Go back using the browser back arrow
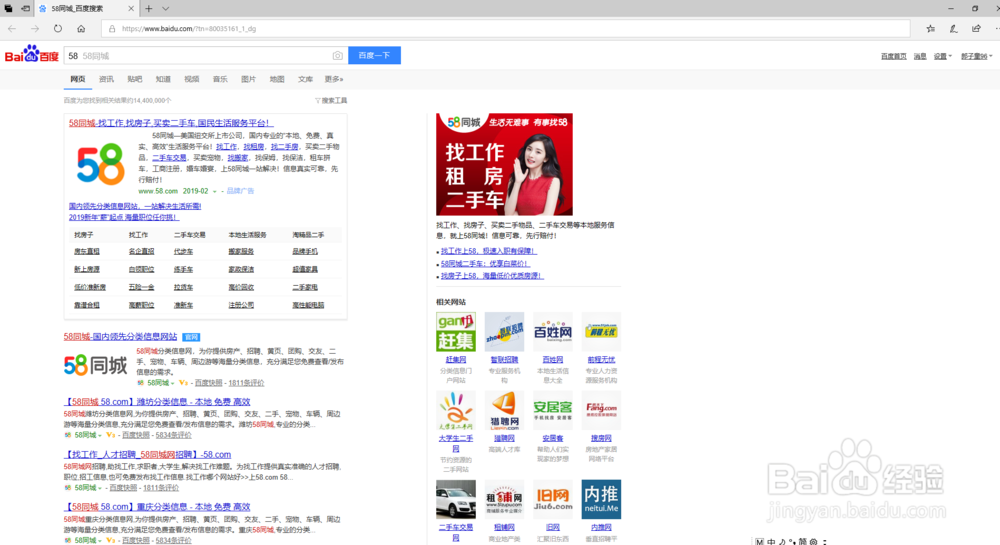Viewport: 1000px width, 545px height. [12, 29]
